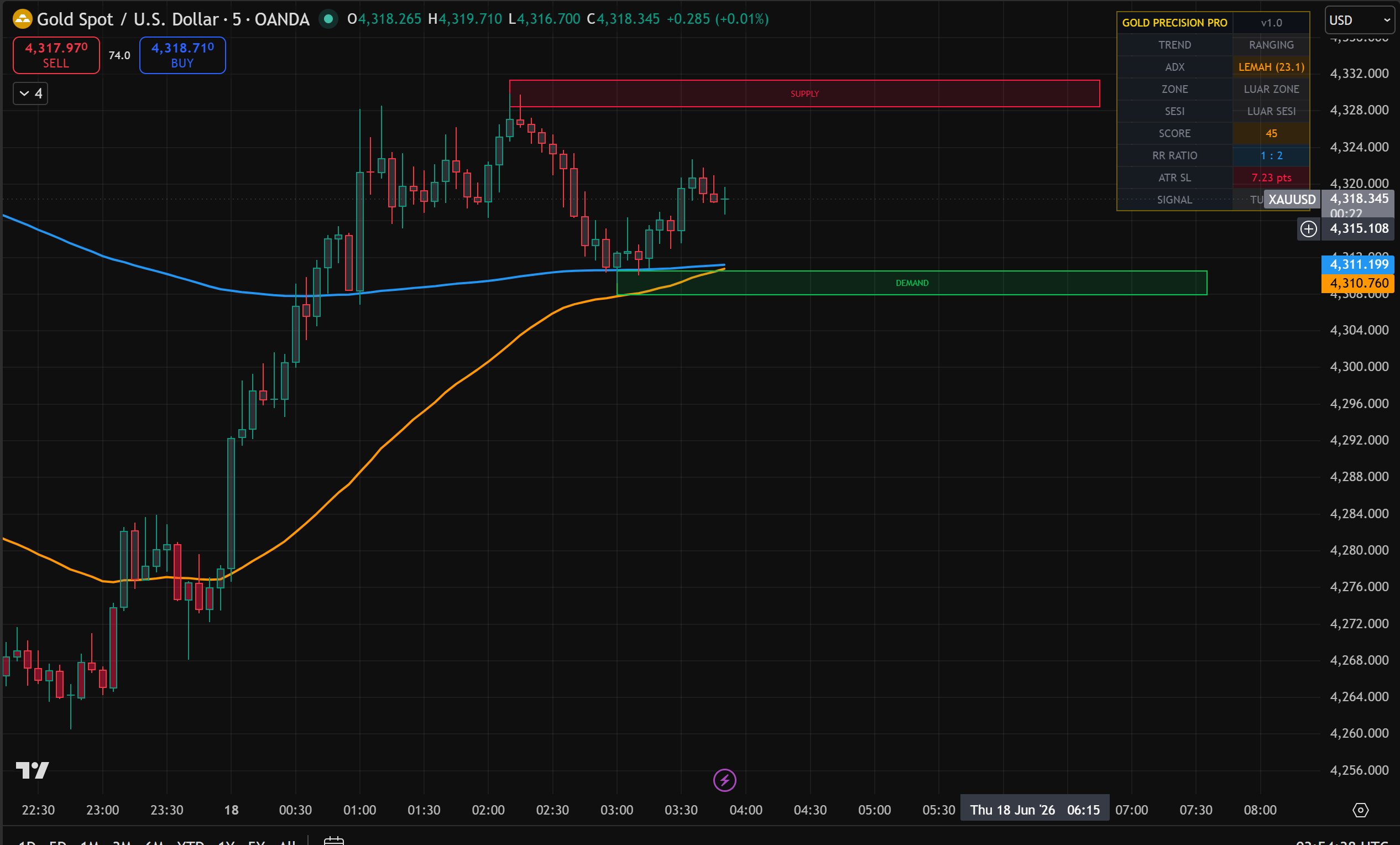Click the RANGING trend value
This screenshot has width=1400, height=845.
click(x=1271, y=45)
